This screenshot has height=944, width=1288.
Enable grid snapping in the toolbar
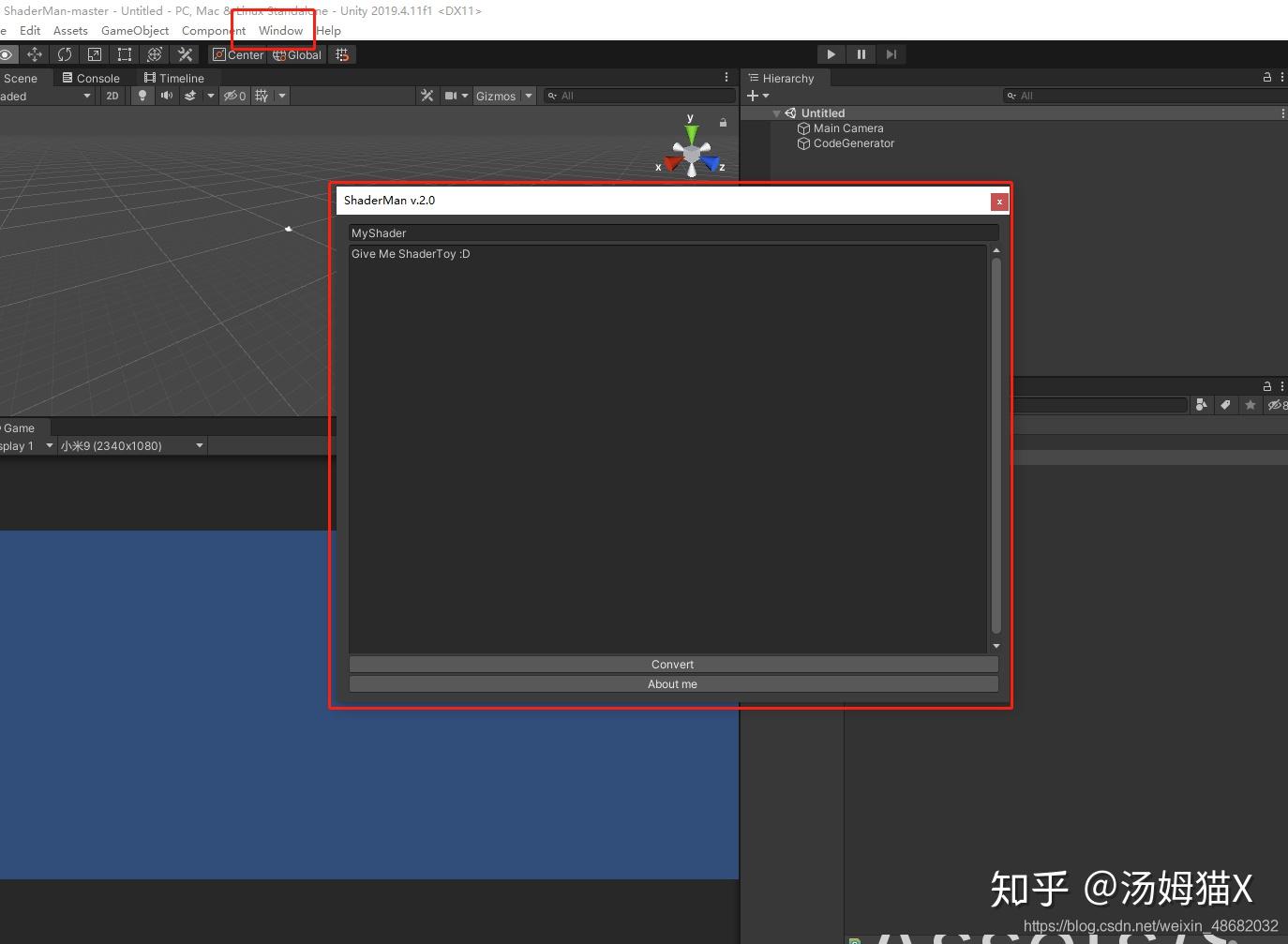pyautogui.click(x=342, y=54)
